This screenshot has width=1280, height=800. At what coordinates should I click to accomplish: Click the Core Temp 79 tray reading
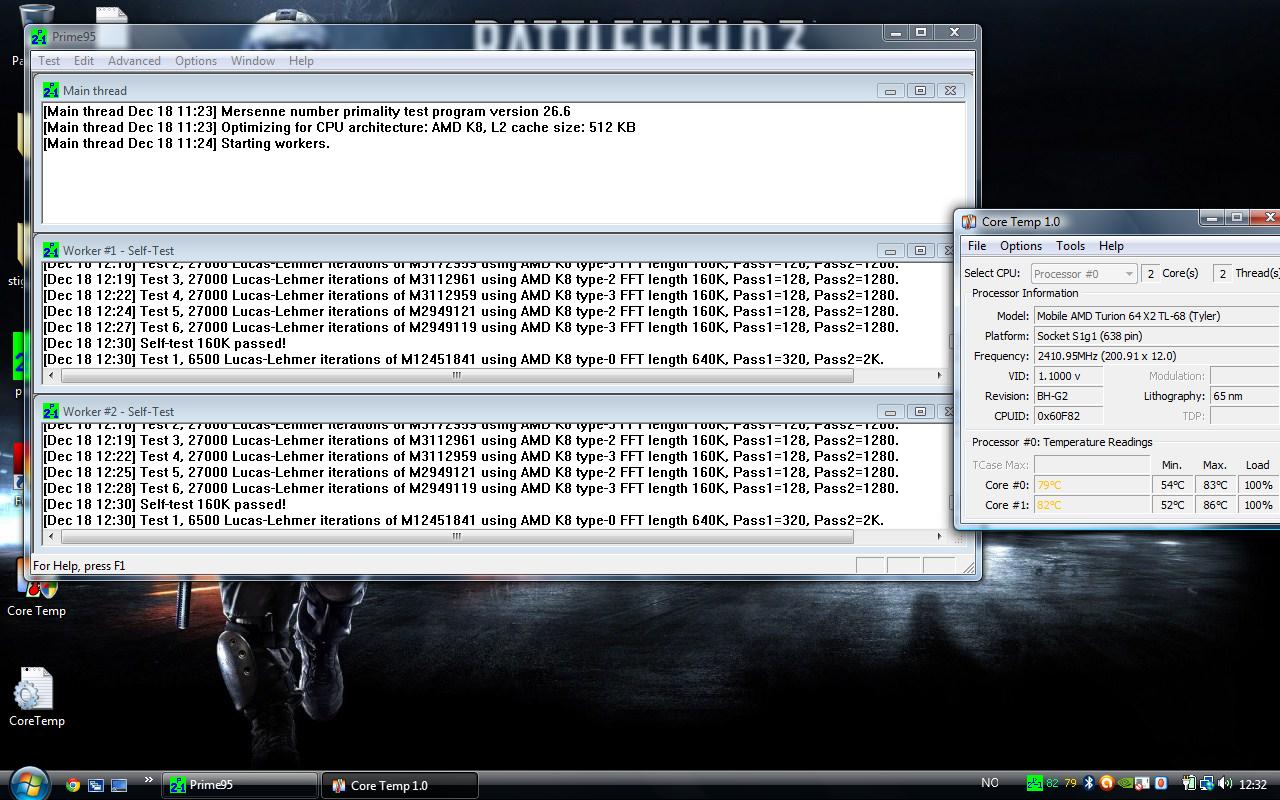tap(1070, 784)
